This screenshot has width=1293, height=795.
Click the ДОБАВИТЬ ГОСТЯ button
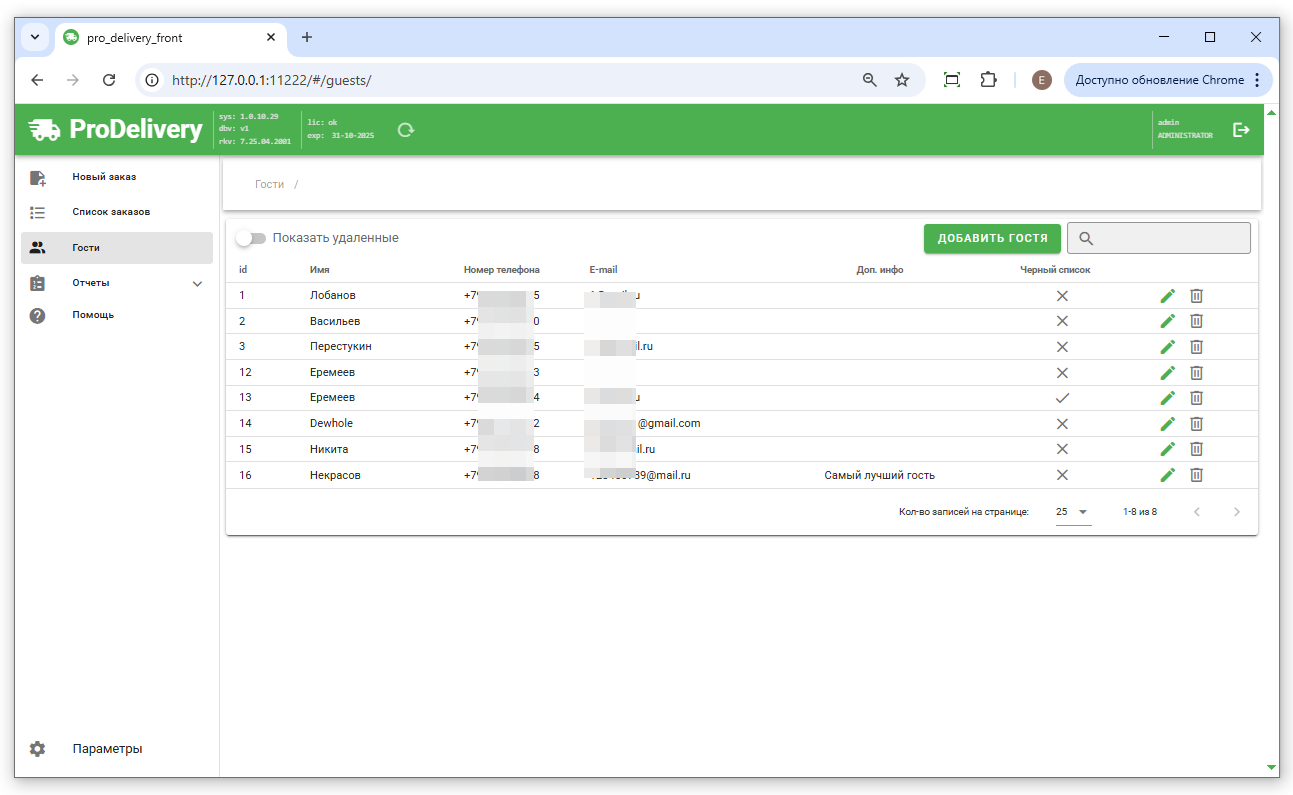(992, 238)
